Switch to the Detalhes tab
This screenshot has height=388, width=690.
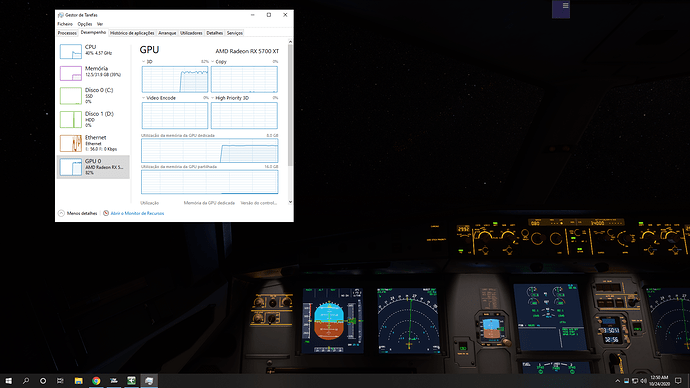point(215,33)
